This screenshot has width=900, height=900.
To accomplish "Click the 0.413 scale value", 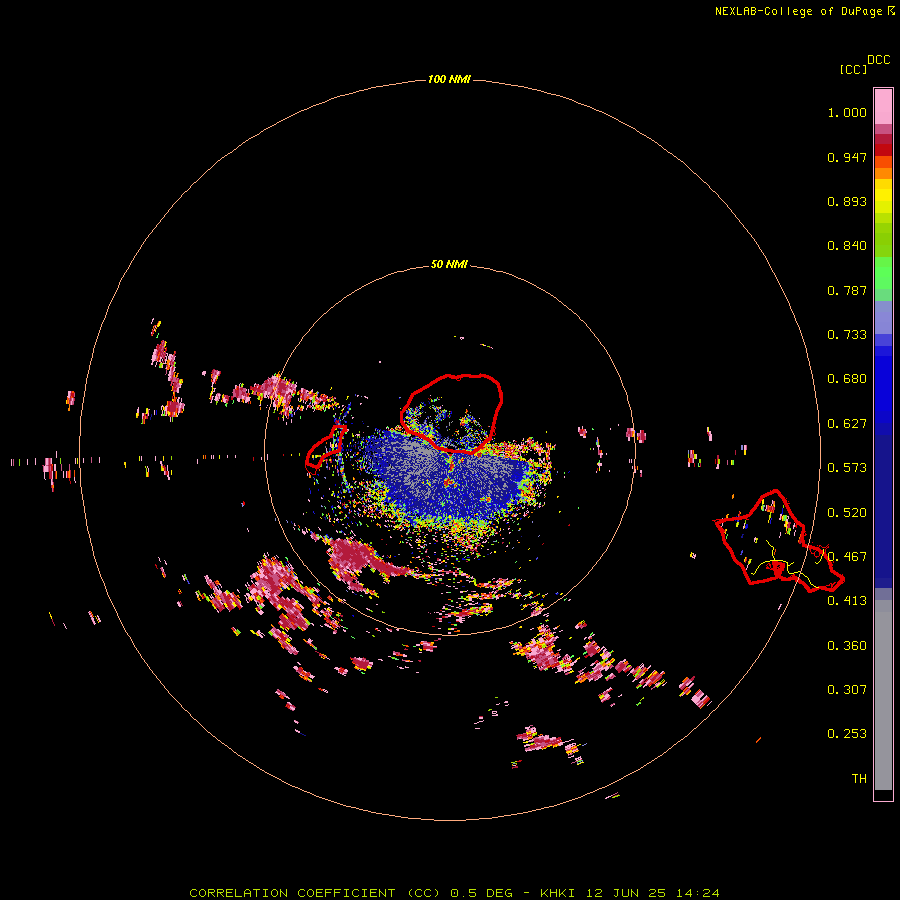I will [847, 601].
